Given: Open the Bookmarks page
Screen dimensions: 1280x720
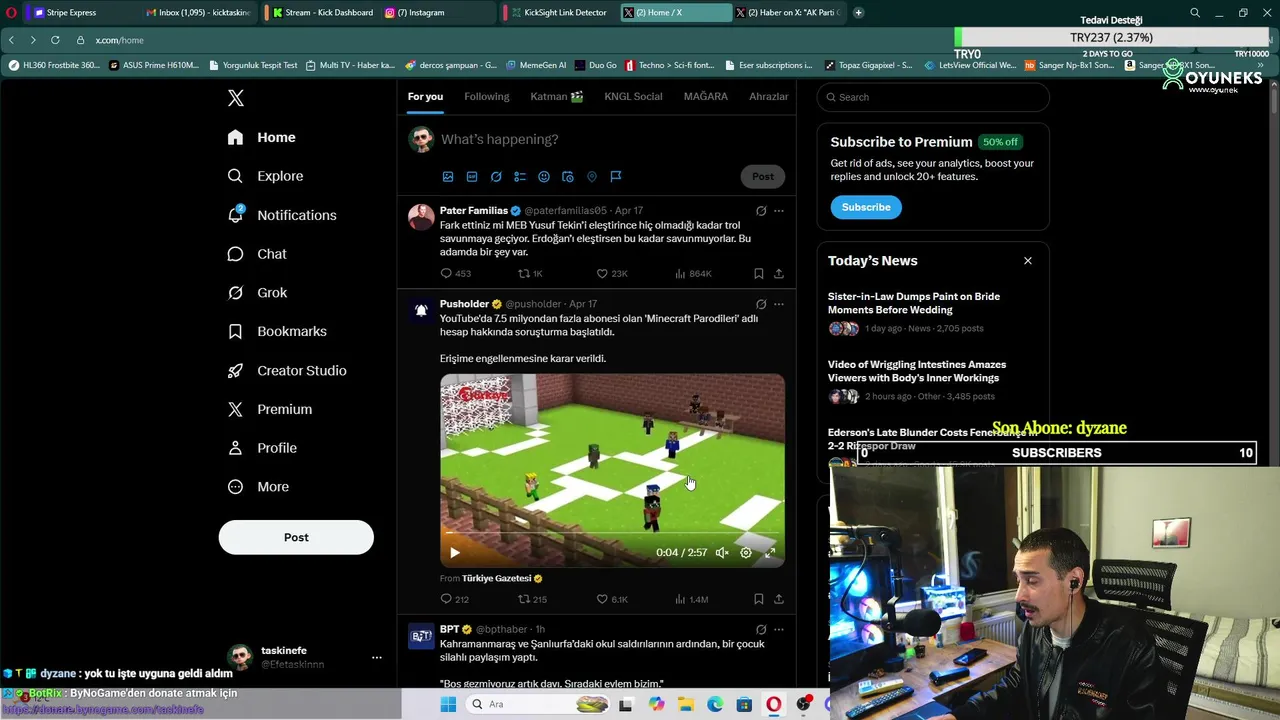Looking at the screenshot, I should (x=277, y=332).
